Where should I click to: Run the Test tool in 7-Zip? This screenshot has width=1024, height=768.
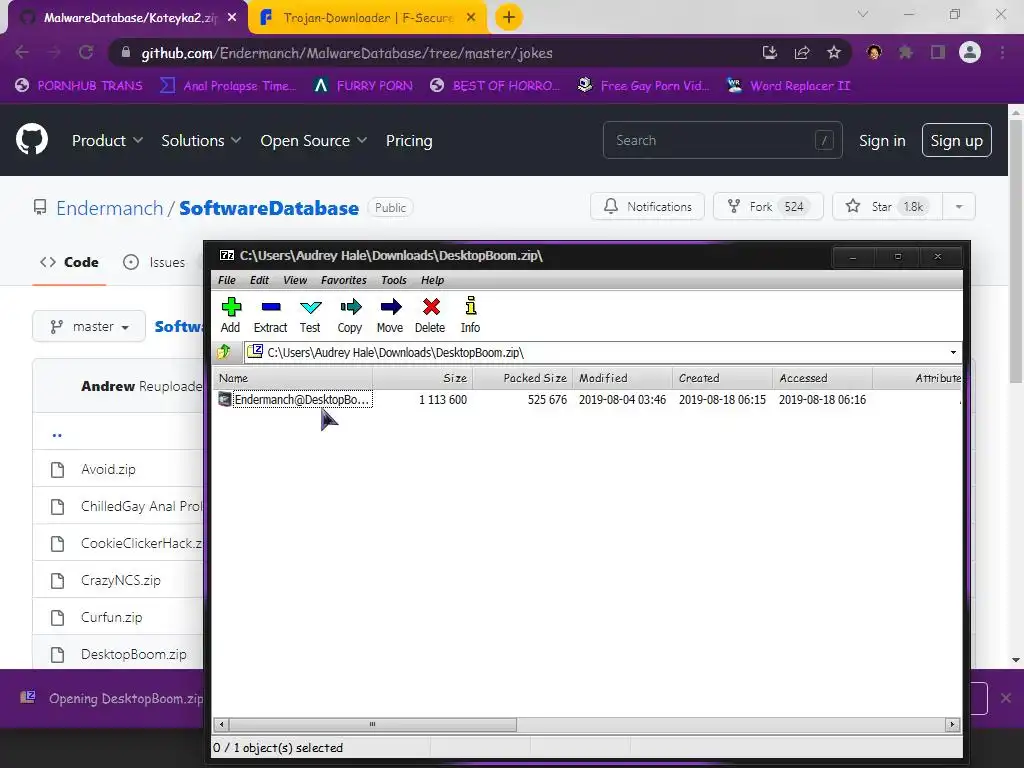point(310,315)
